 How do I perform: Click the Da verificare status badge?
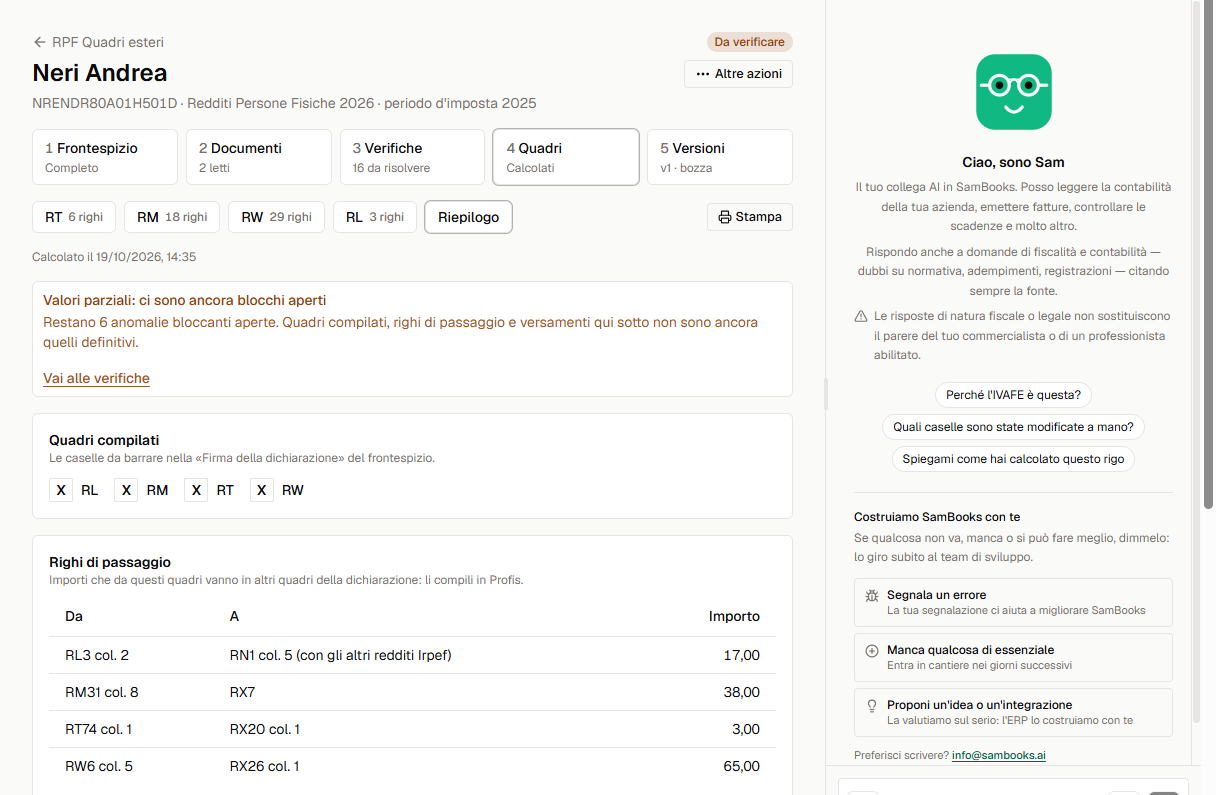[749, 42]
